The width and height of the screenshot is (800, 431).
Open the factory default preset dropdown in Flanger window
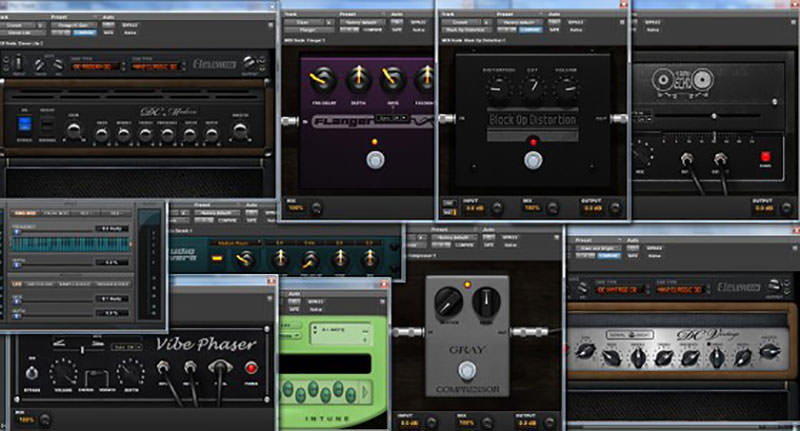[x=362, y=22]
